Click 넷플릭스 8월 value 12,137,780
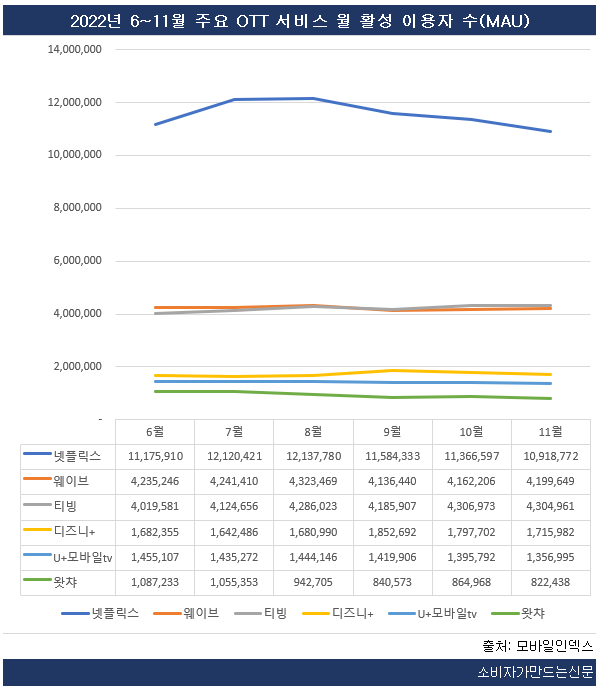 [313, 457]
